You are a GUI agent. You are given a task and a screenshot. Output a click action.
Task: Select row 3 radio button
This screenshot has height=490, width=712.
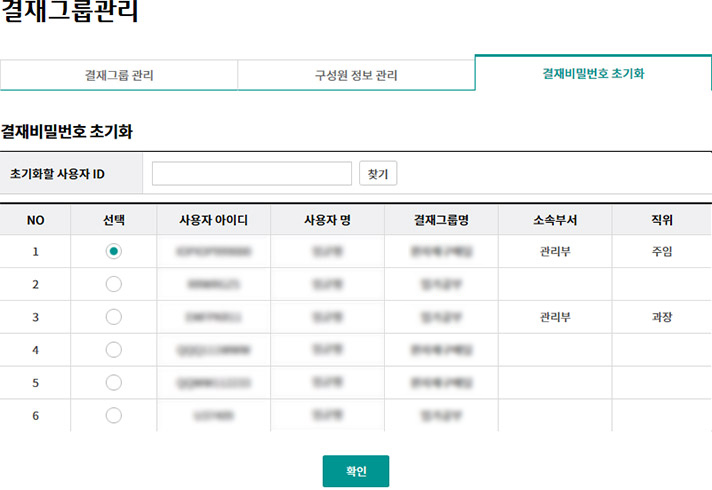pyautogui.click(x=114, y=317)
